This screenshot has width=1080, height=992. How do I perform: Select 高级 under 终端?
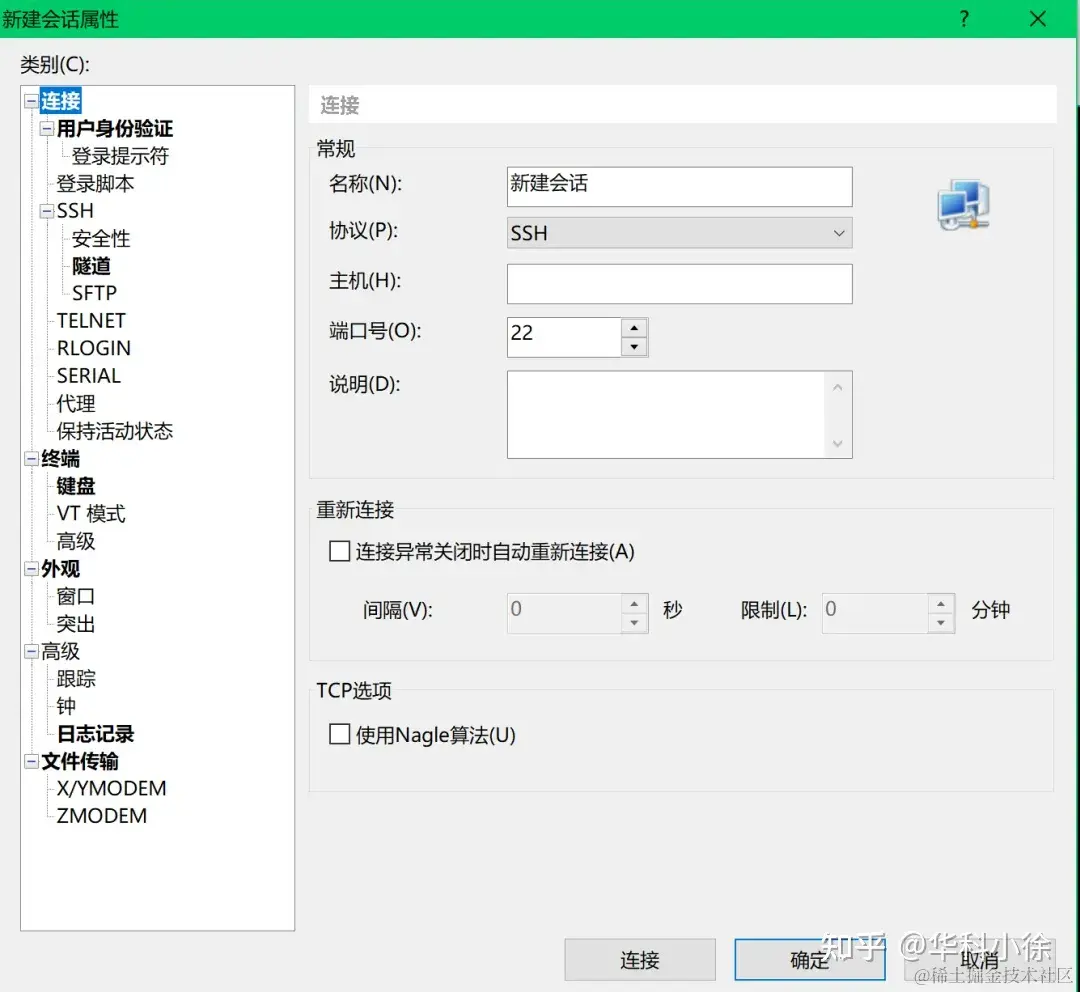point(76,541)
